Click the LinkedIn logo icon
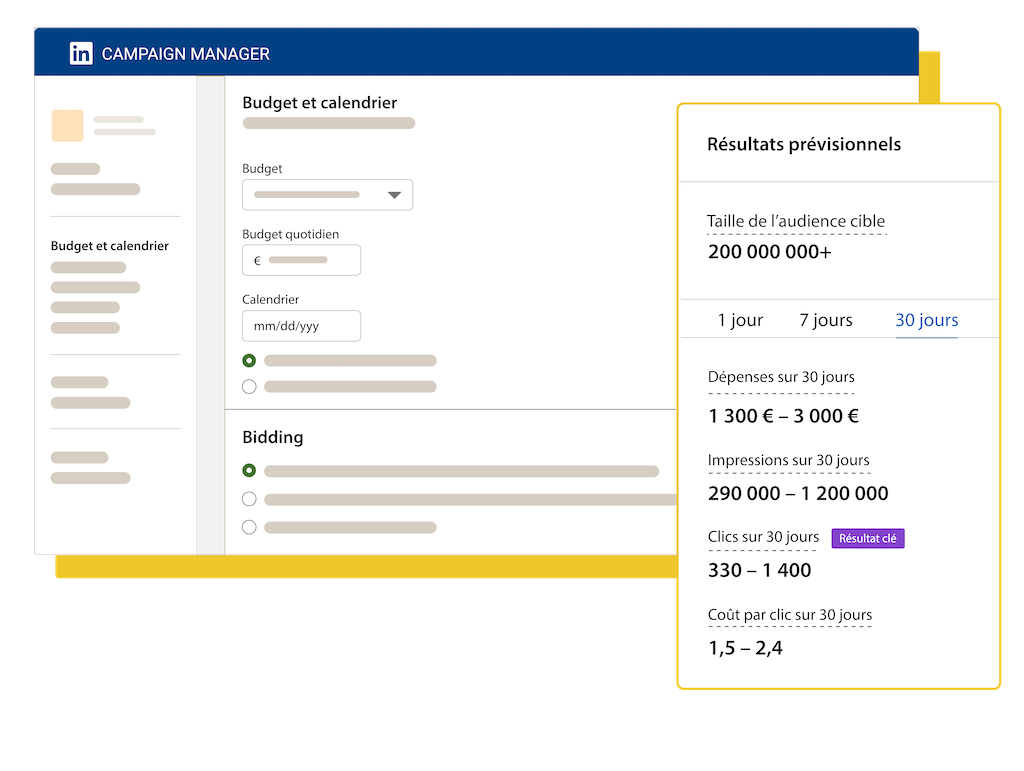This screenshot has height=771, width=1024. click(x=81, y=54)
